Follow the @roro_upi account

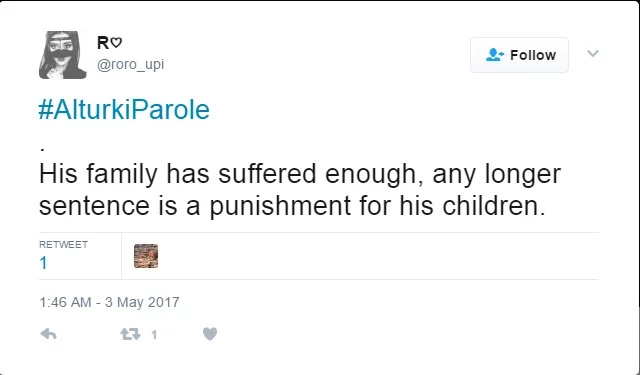[519, 55]
